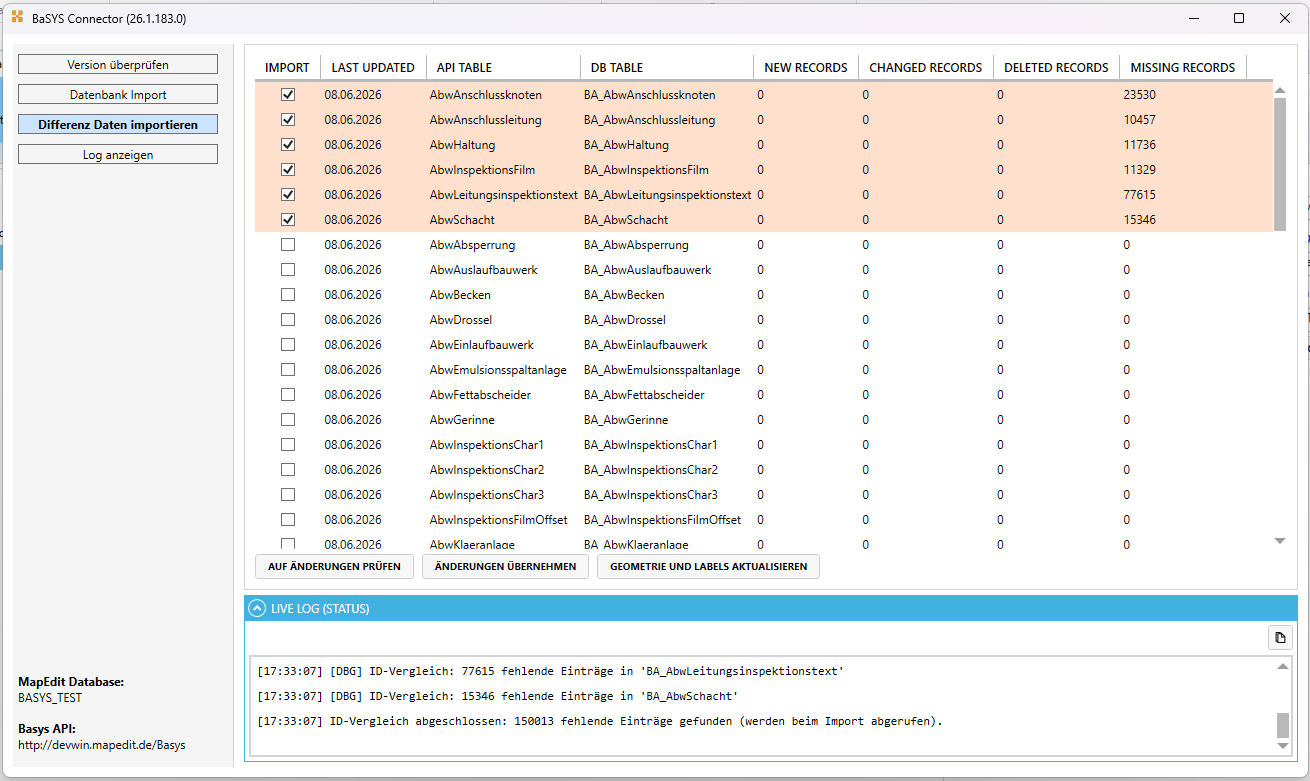Maximize the BaSYS Connector window
This screenshot has width=1310, height=781.
[1239, 18]
